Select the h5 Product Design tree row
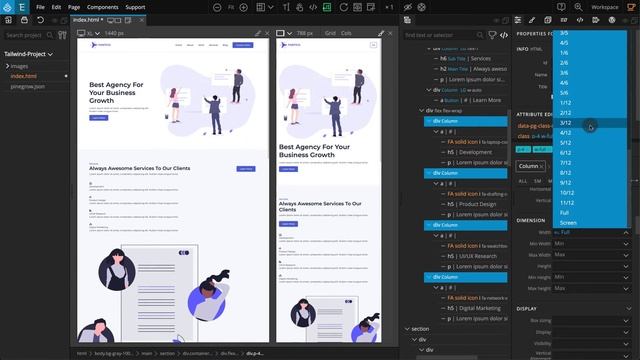640x360 pixels. point(471,204)
